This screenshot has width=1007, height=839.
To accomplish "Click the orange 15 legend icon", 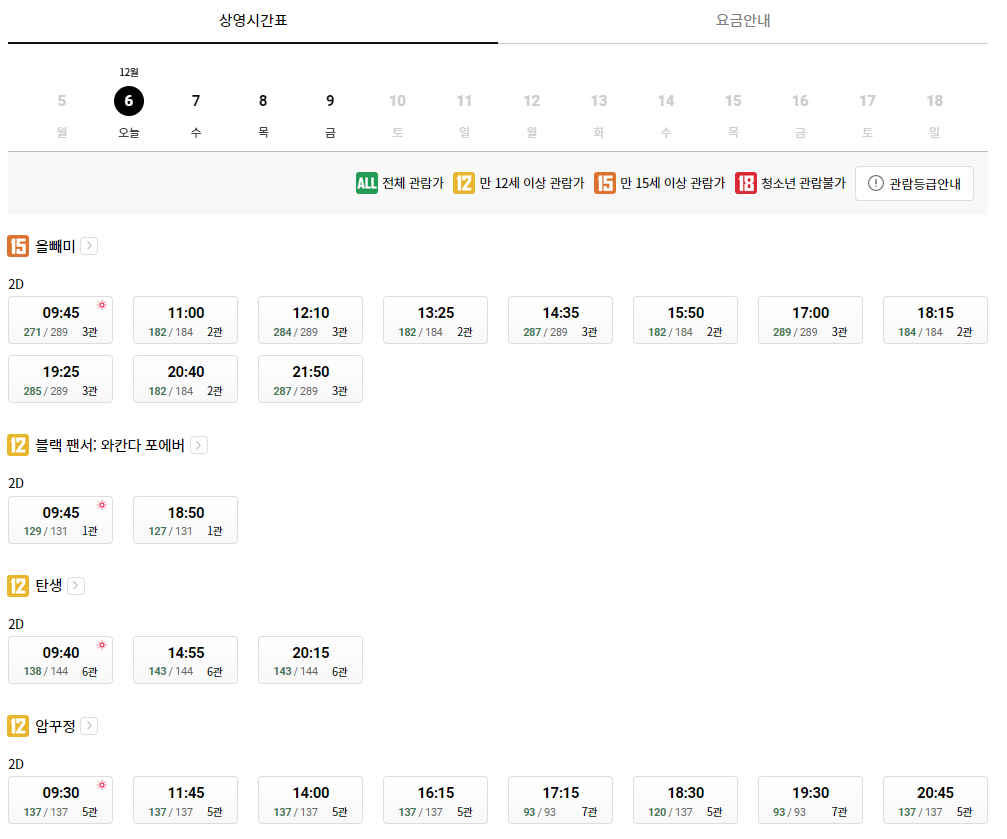I will click(604, 183).
